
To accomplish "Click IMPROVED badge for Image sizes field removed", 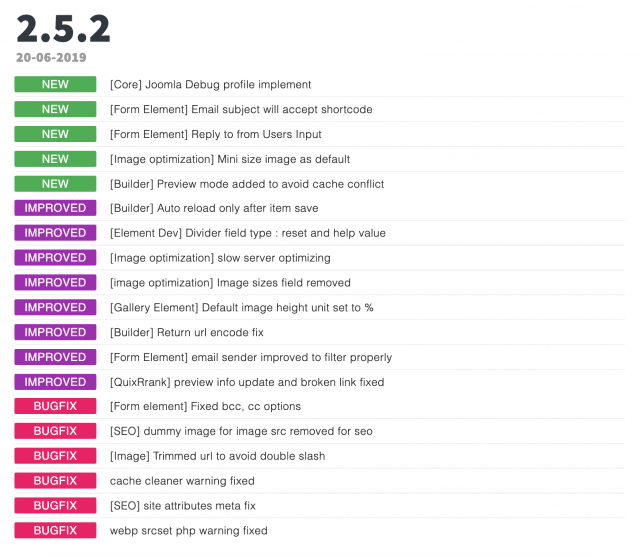I will coord(56,282).
